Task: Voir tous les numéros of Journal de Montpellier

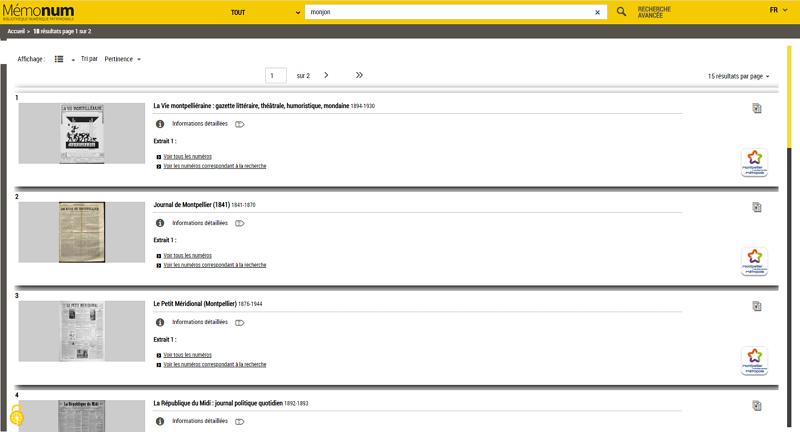Action: click(x=187, y=256)
